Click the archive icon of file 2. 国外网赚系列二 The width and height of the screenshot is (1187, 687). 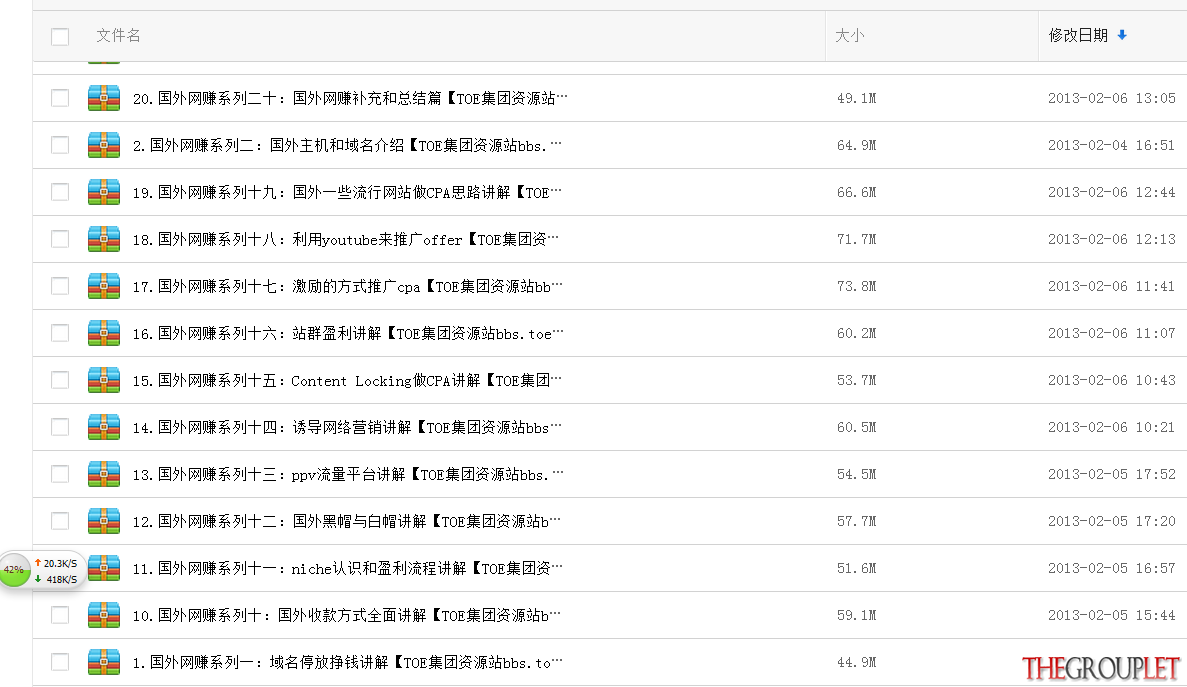pyautogui.click(x=104, y=145)
